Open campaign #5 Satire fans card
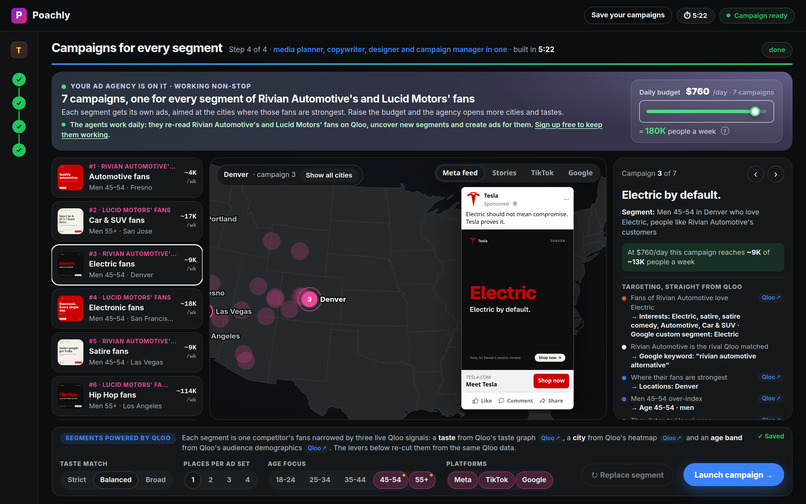Image resolution: width=806 pixels, height=504 pixels. [127, 352]
